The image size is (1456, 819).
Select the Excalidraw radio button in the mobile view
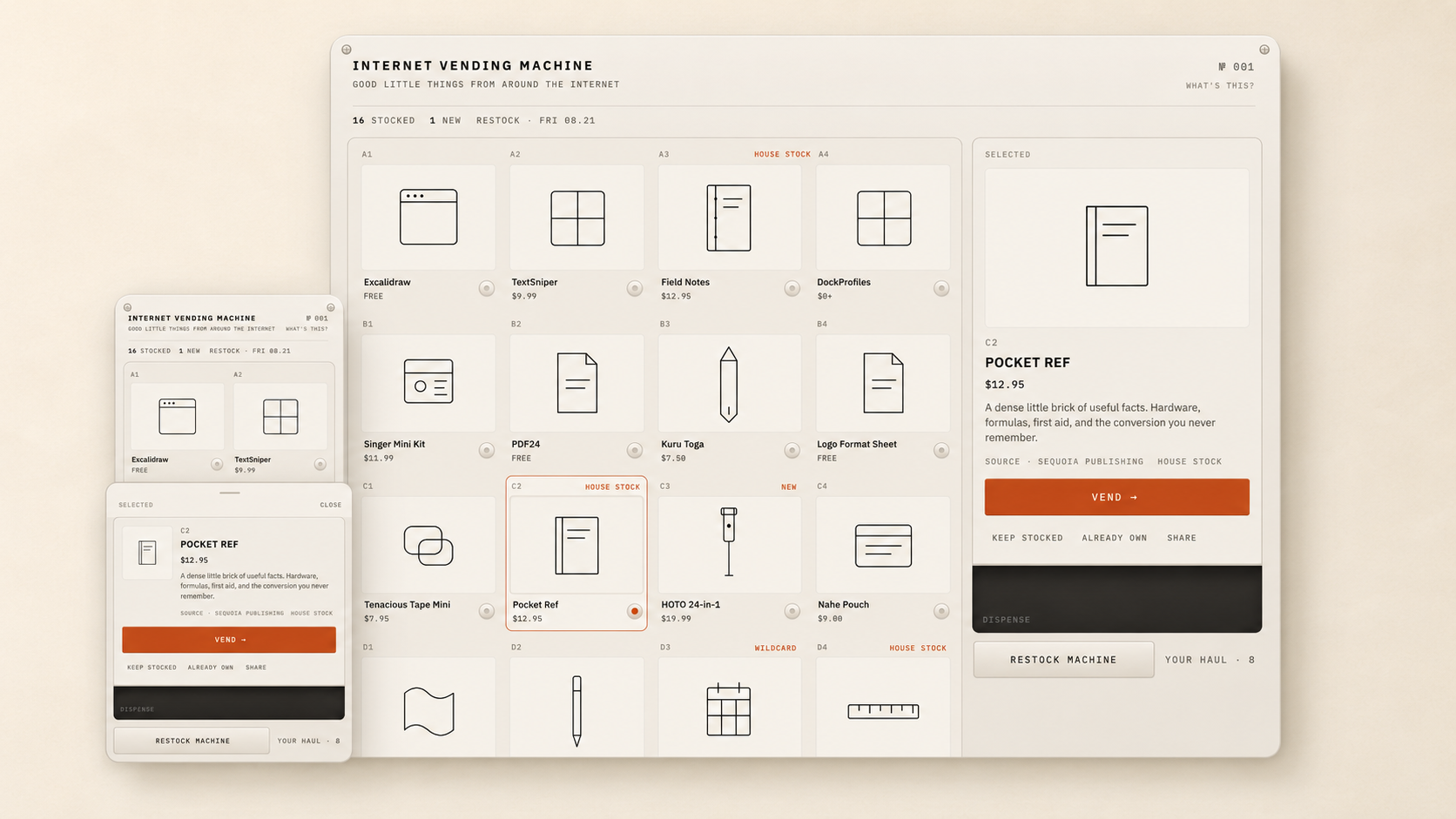[x=217, y=464]
